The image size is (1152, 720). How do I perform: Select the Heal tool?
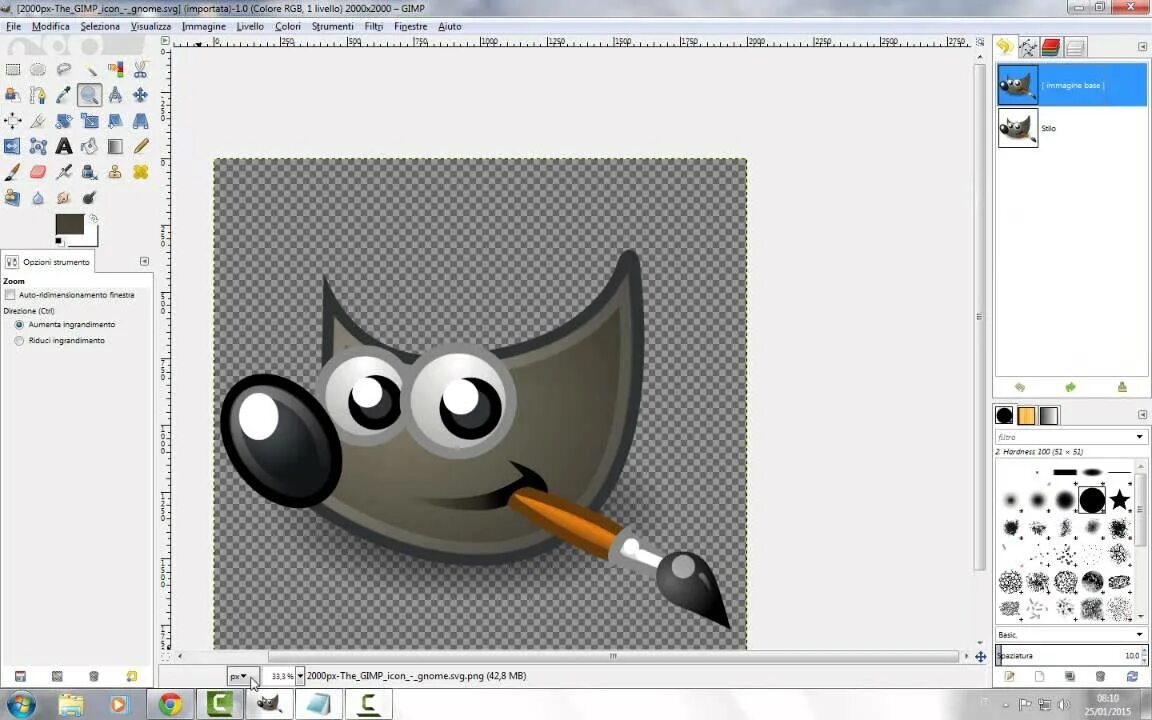pyautogui.click(x=140, y=172)
